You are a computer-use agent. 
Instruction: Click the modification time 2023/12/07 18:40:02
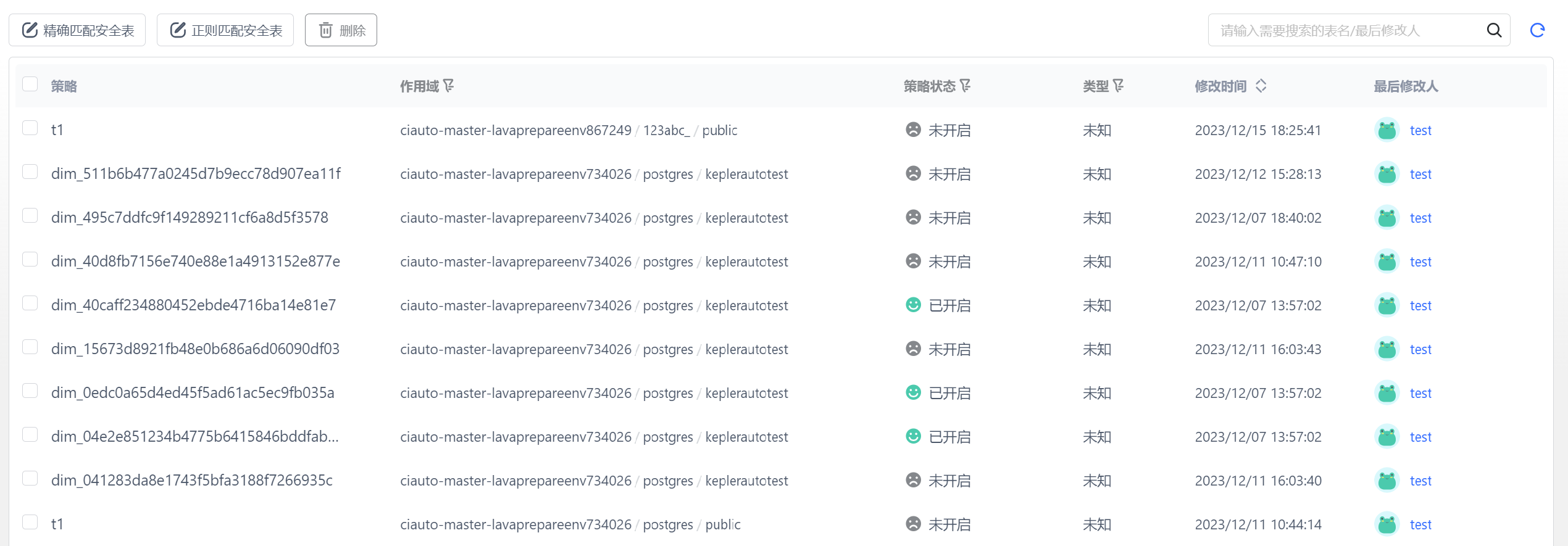pos(1258,218)
